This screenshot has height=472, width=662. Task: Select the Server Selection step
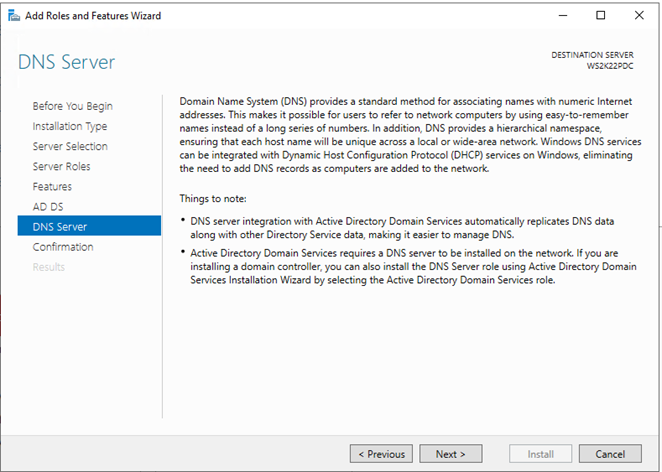pos(70,146)
